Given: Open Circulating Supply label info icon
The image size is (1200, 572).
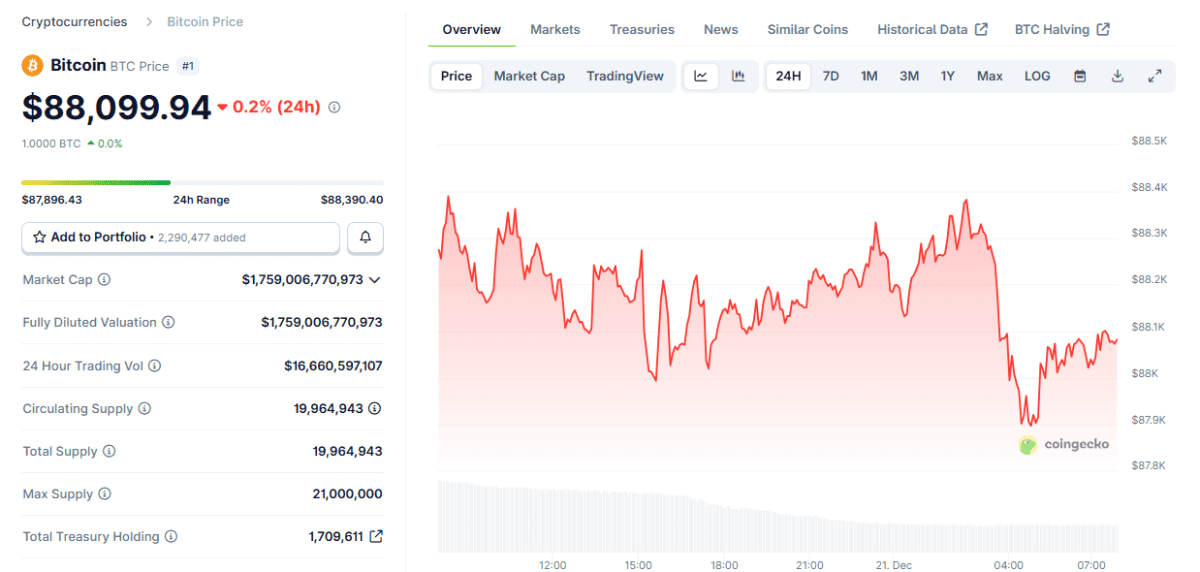Looking at the screenshot, I should click(x=144, y=409).
